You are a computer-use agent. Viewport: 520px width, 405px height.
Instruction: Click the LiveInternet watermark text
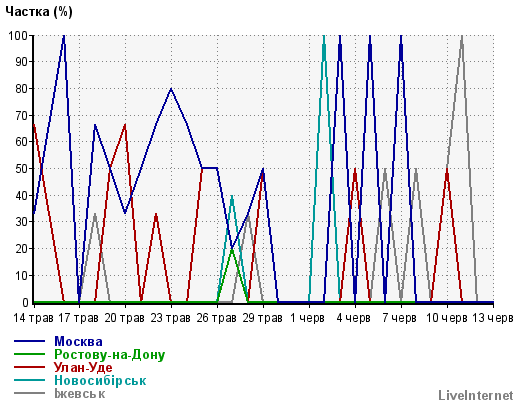point(476,395)
